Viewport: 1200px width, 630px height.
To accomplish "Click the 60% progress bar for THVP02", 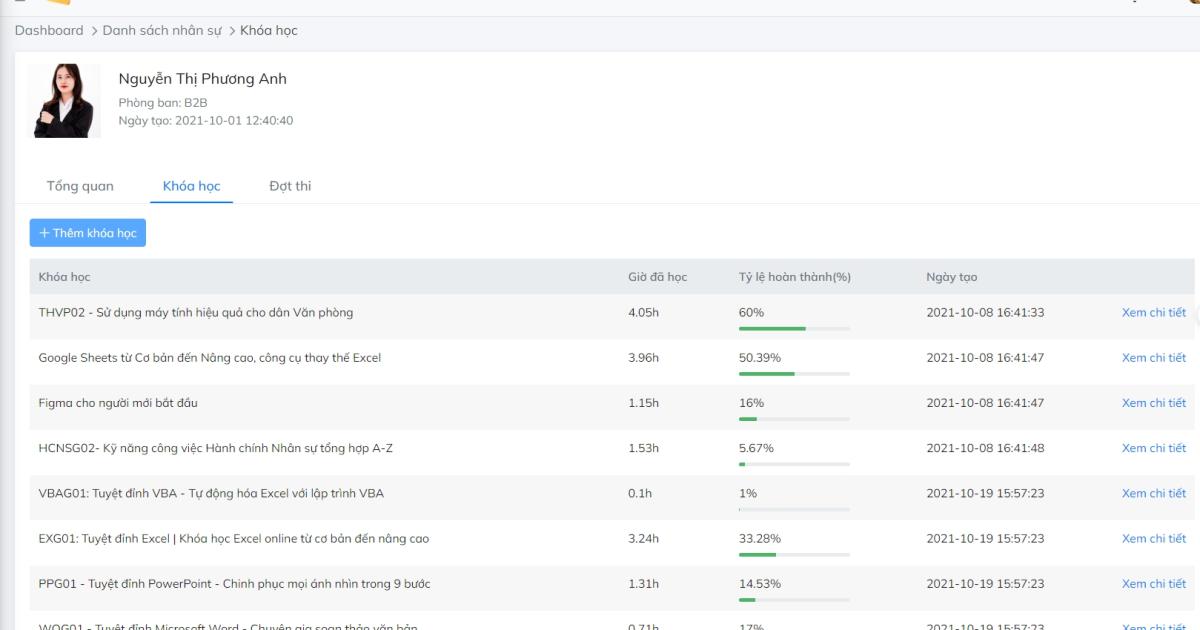I will (x=794, y=328).
